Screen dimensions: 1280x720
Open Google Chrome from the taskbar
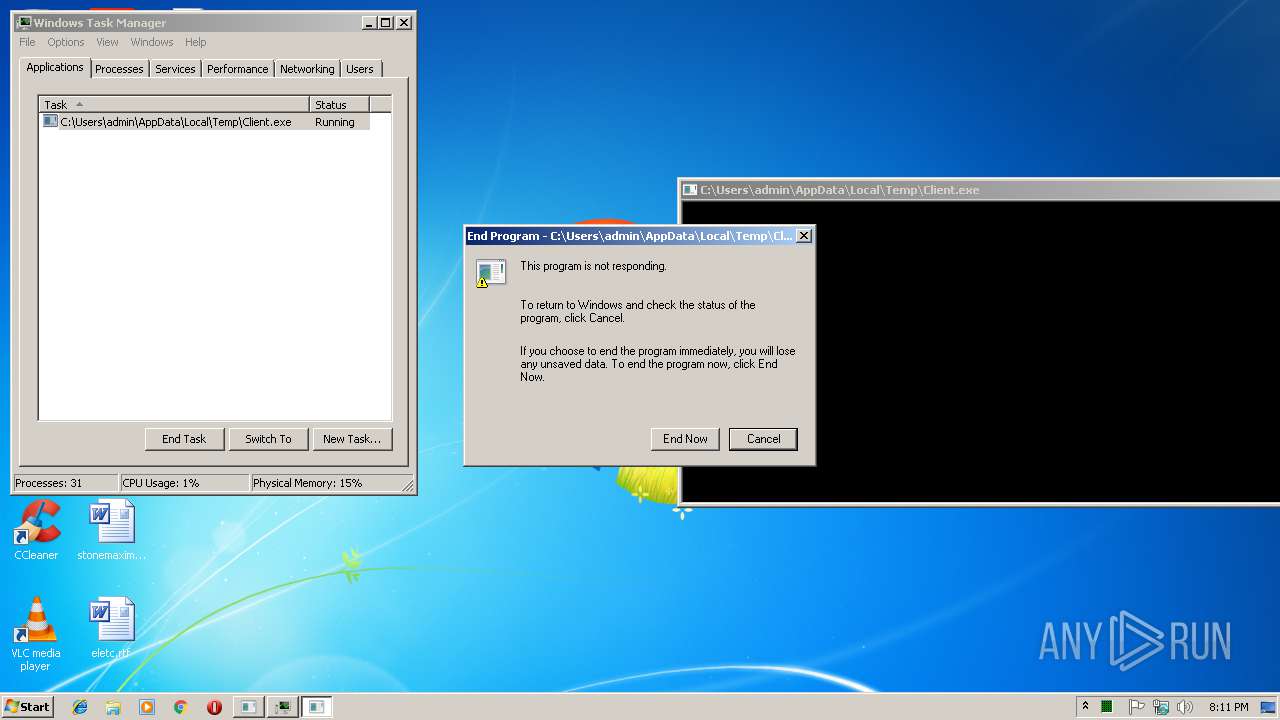(180, 707)
